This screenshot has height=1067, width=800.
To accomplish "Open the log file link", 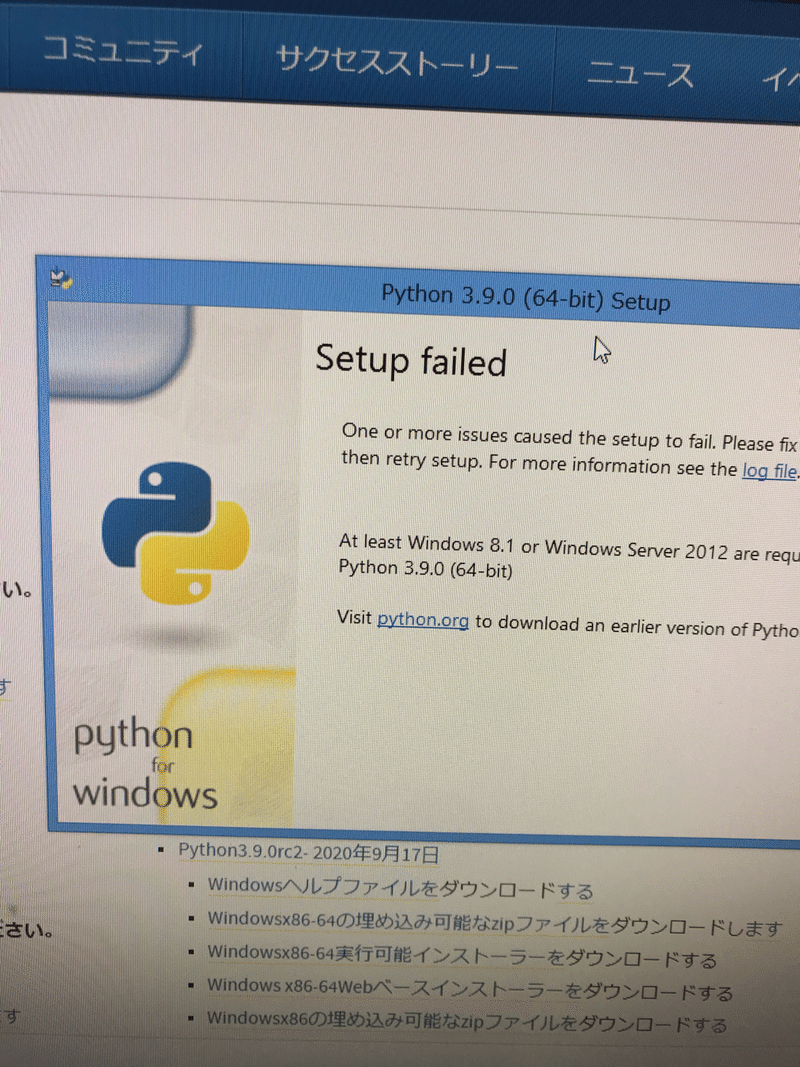I will [769, 471].
